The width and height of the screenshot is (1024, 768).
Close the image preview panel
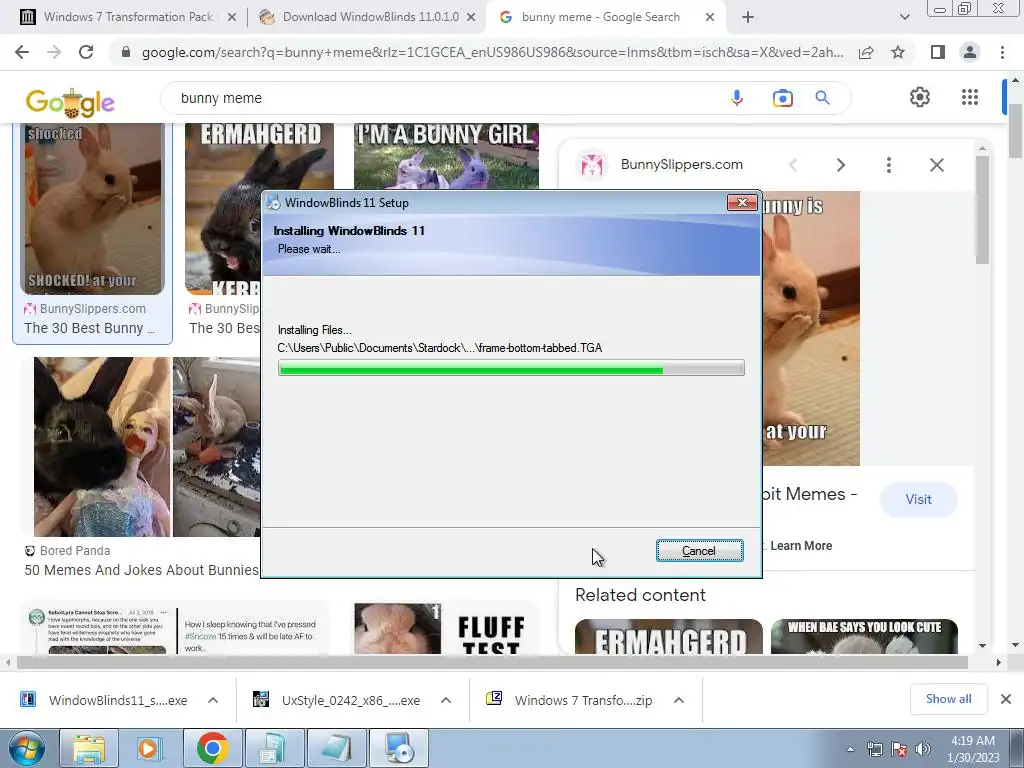(936, 165)
